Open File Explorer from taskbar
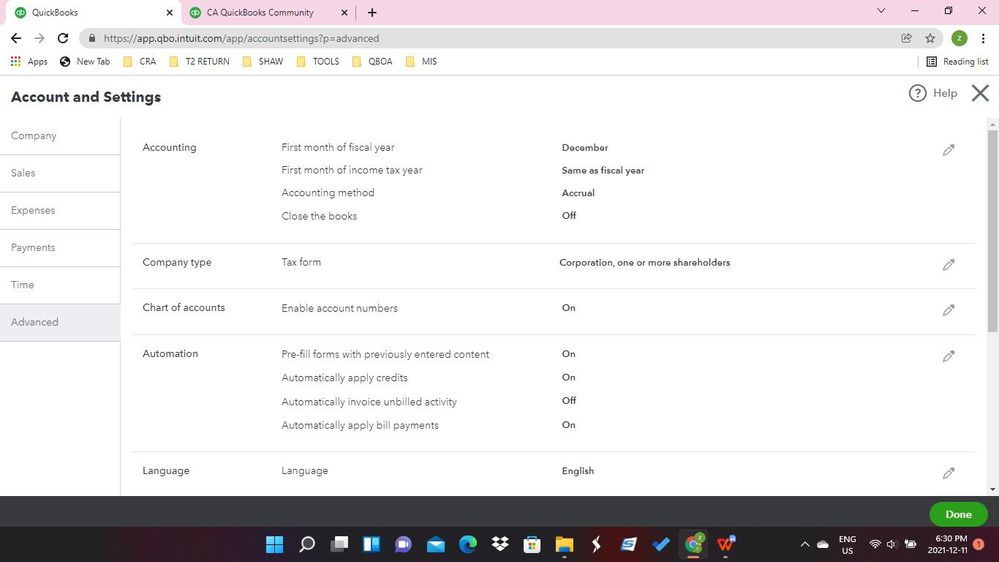This screenshot has height=562, width=999. click(564, 544)
